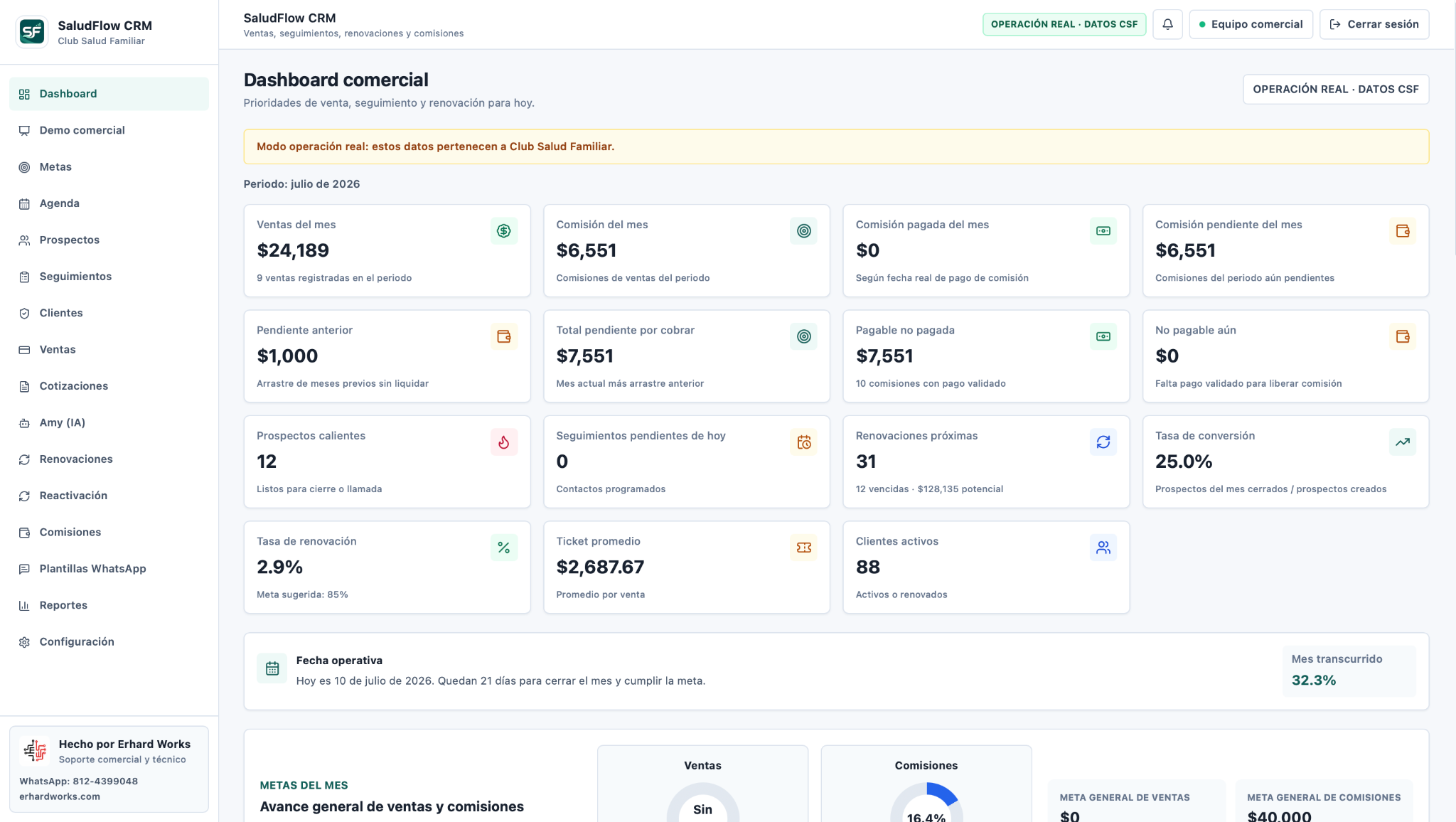
Task: Go to Demo comercial in the sidebar
Action: [109, 130]
